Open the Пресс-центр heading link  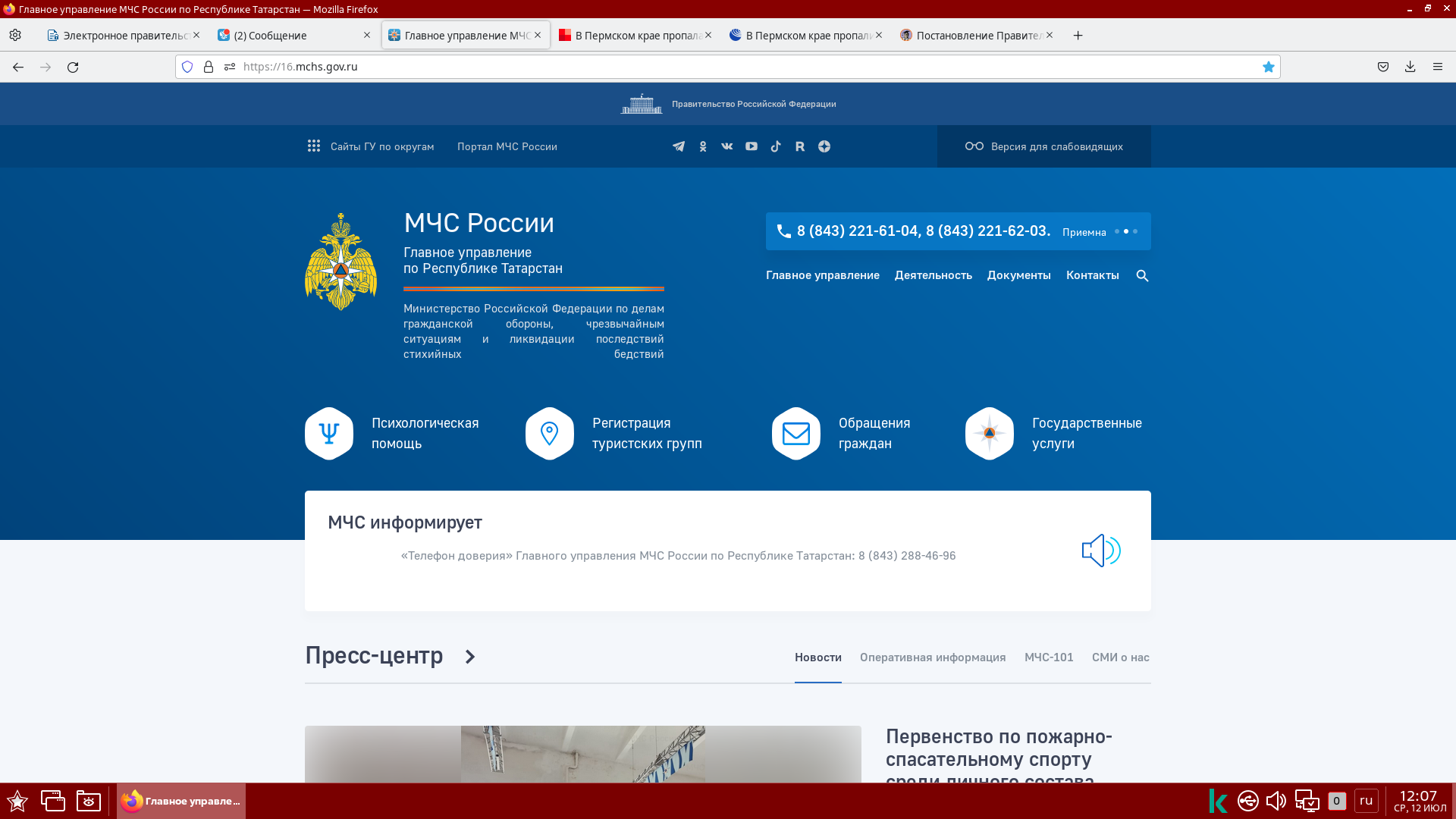(x=374, y=655)
